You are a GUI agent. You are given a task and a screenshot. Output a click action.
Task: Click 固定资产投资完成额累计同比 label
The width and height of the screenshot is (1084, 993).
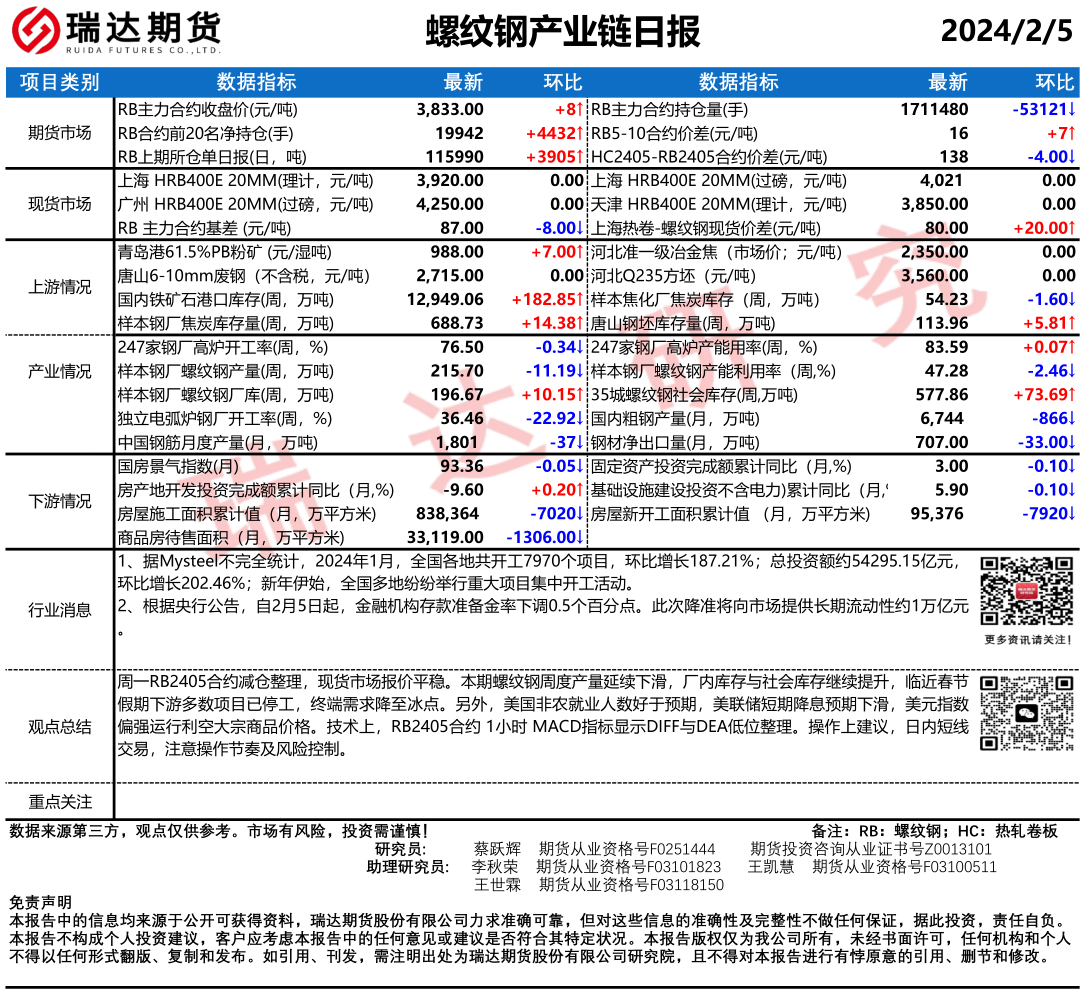point(722,466)
